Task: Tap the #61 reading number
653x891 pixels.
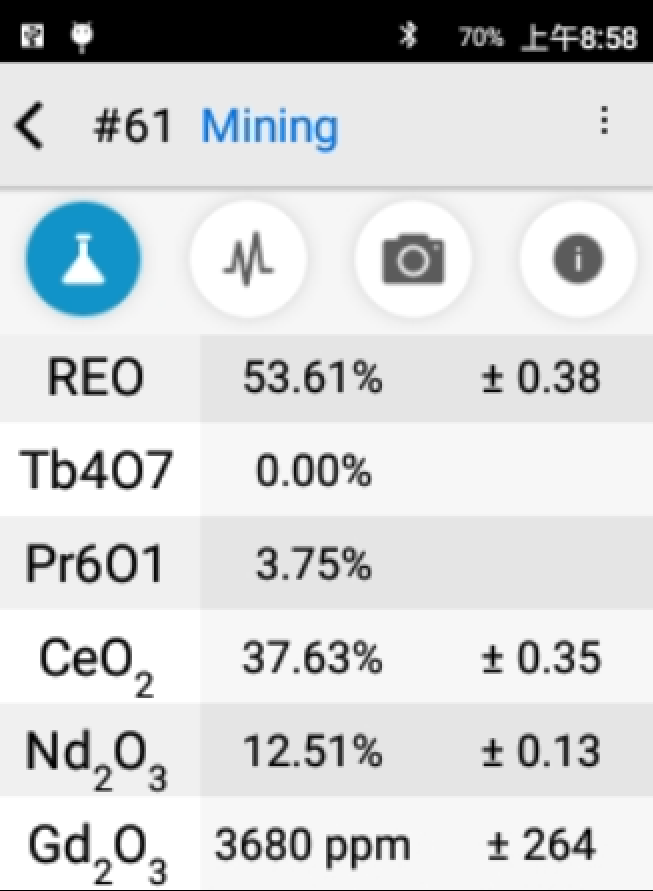Action: click(x=132, y=126)
